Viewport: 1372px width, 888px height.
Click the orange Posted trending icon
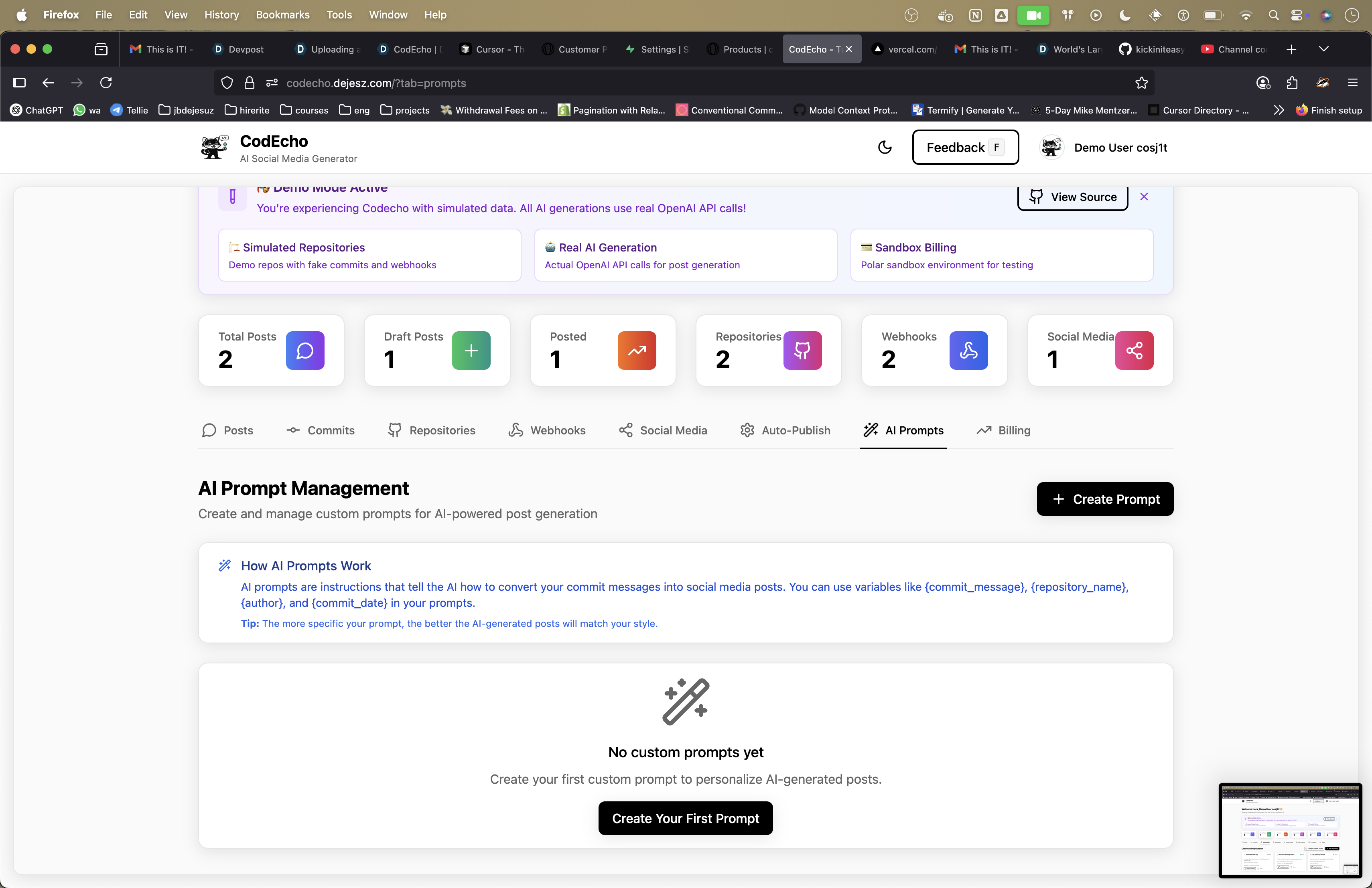coord(636,351)
